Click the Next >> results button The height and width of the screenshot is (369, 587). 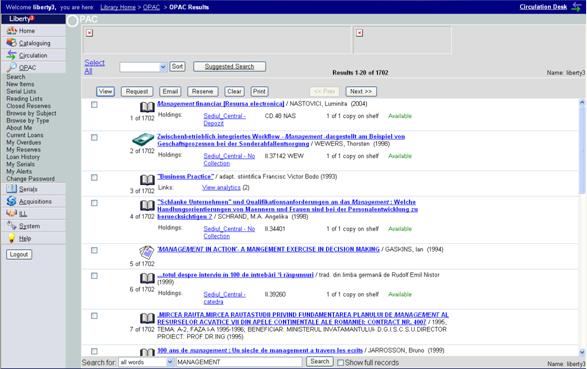point(361,91)
